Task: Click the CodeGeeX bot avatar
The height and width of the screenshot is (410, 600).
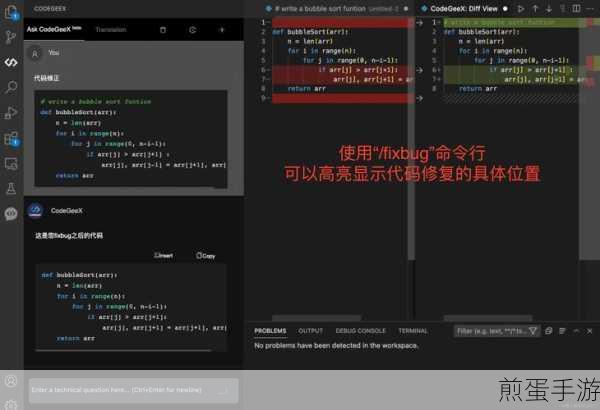Action: 35,211
